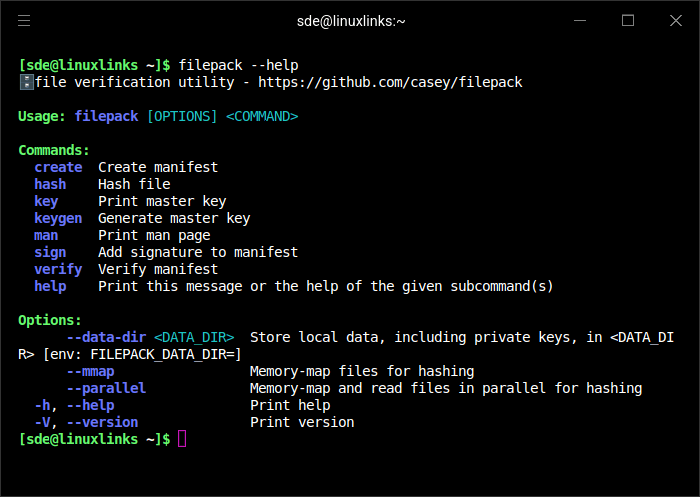Click the '--data-dir' option
The image size is (700, 497).
(106, 337)
